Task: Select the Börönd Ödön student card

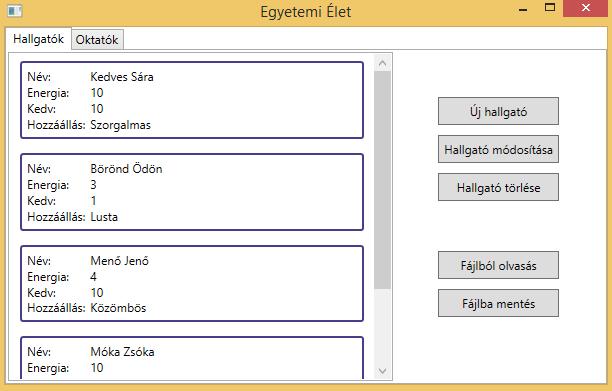Action: click(192, 192)
